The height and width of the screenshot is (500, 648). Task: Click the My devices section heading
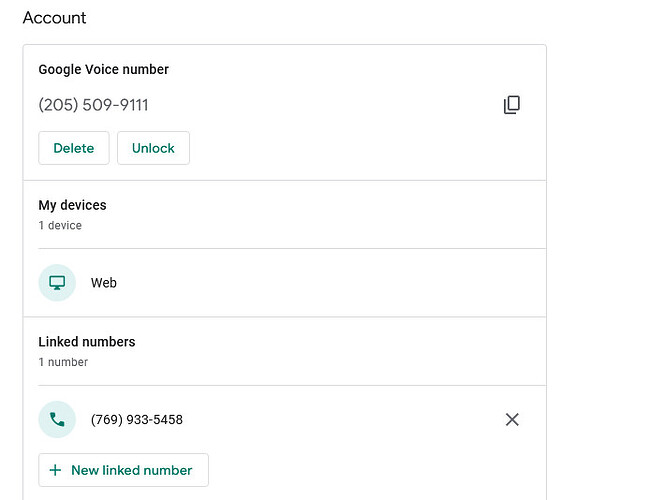click(x=72, y=205)
